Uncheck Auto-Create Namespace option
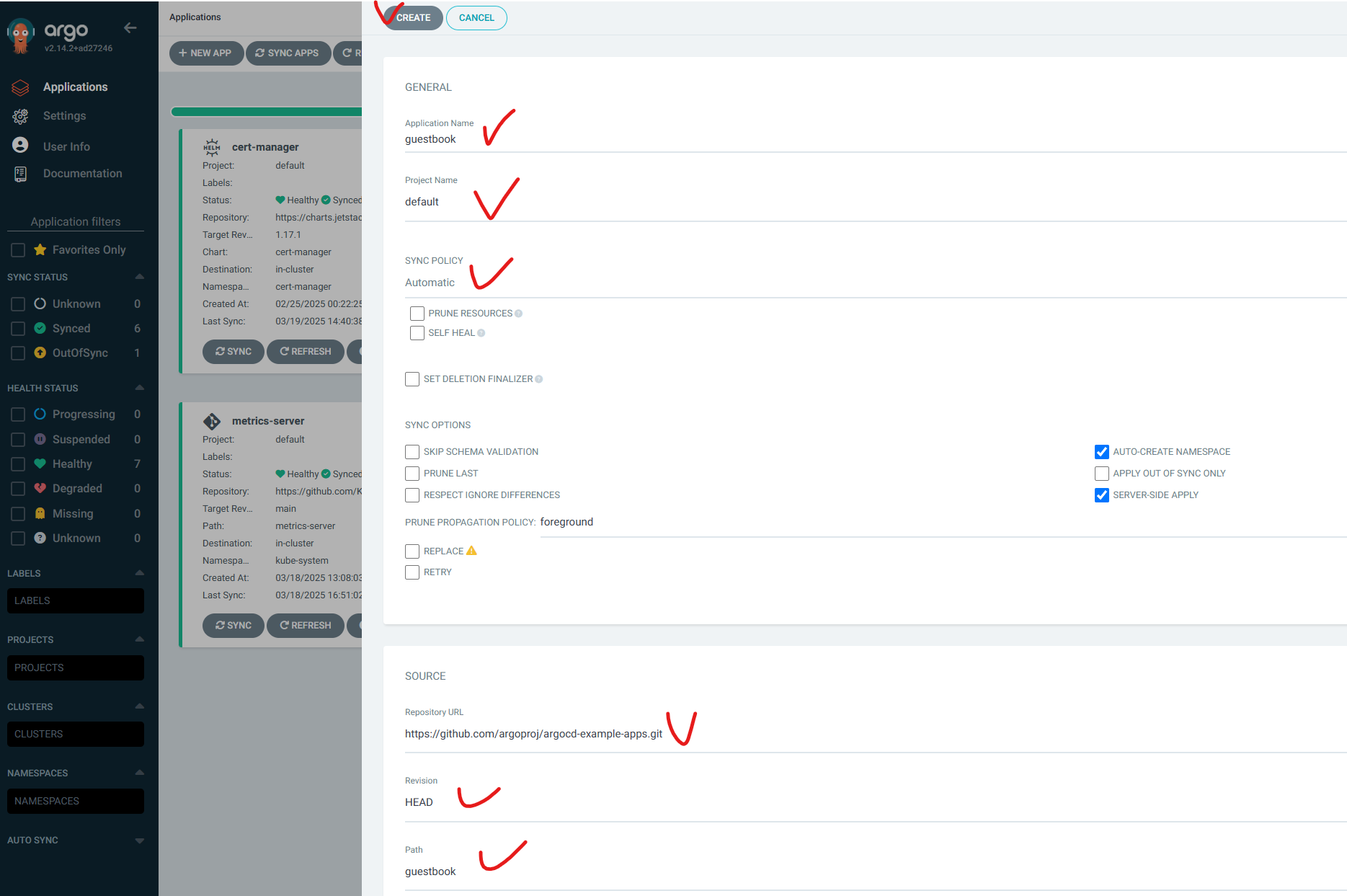Viewport: 1347px width, 896px height. tap(1101, 452)
